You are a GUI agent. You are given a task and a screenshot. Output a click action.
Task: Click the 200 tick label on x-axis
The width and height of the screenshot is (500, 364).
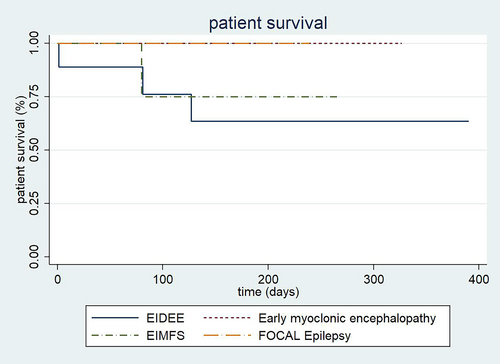click(x=268, y=279)
